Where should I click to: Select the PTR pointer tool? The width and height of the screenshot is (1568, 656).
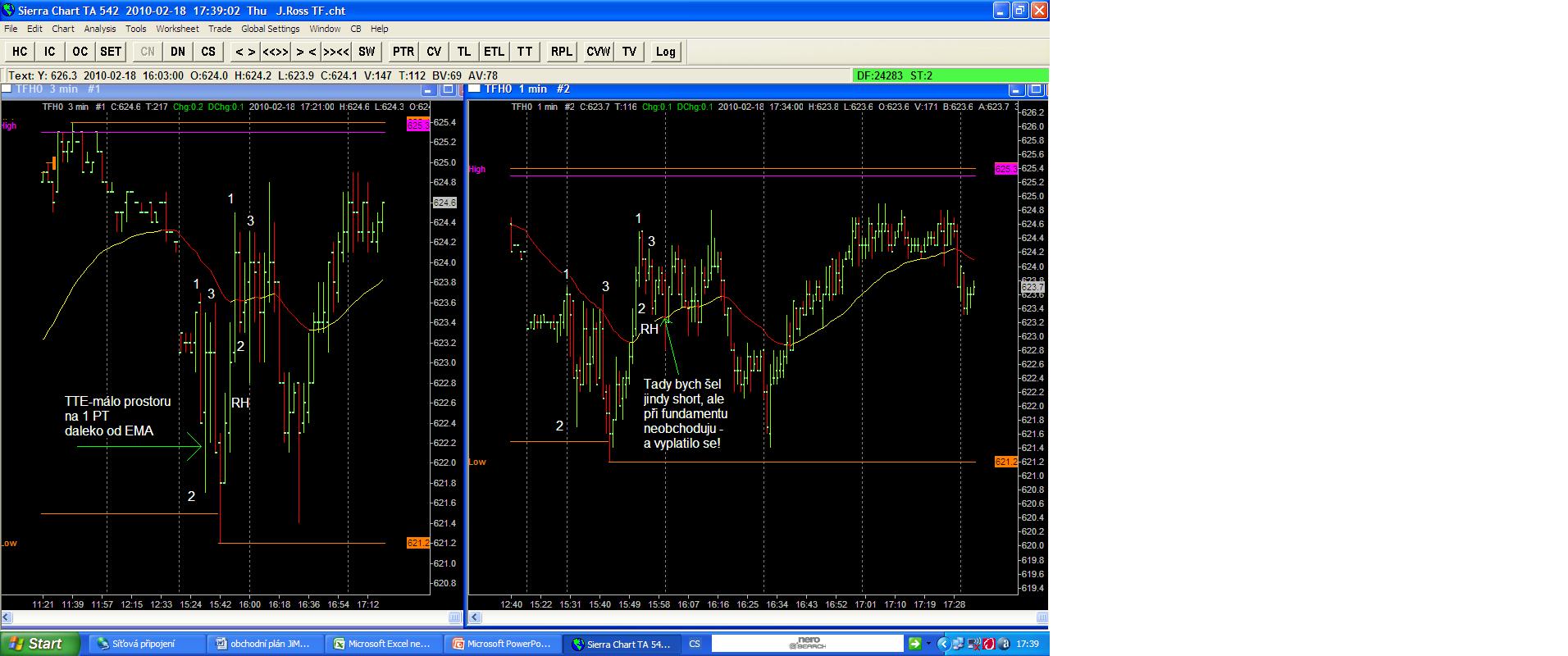403,52
